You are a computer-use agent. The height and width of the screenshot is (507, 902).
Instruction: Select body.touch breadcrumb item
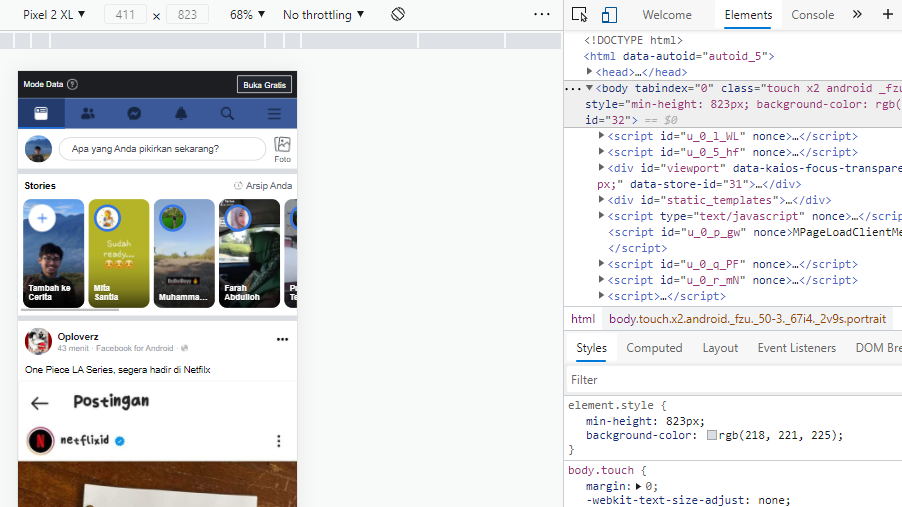click(747, 319)
